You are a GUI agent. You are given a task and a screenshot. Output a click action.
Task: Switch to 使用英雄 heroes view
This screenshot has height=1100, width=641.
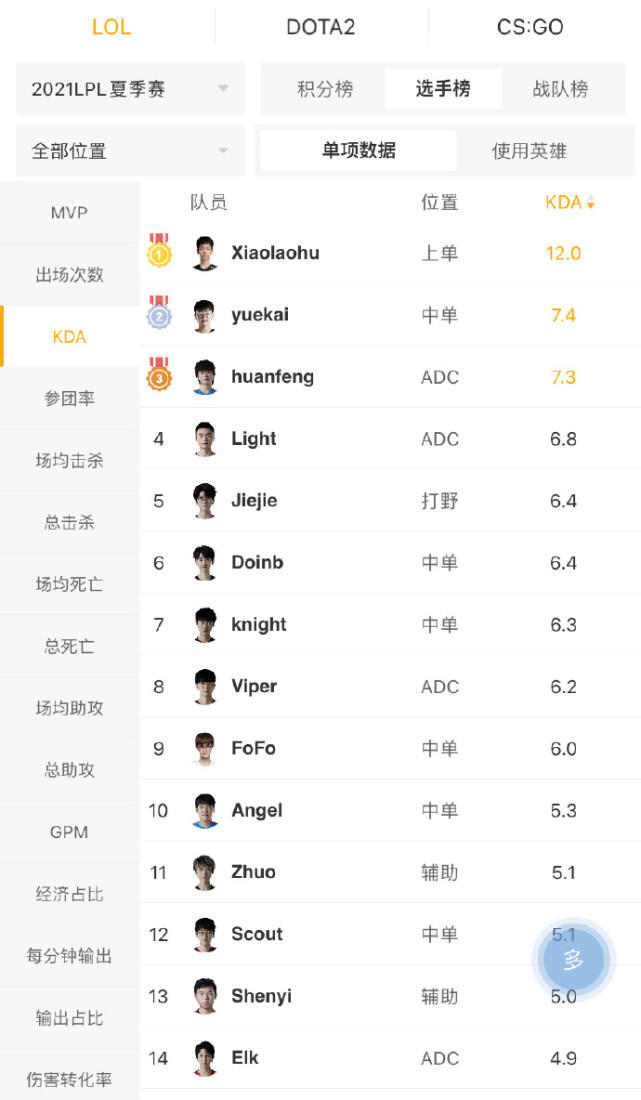(x=529, y=151)
